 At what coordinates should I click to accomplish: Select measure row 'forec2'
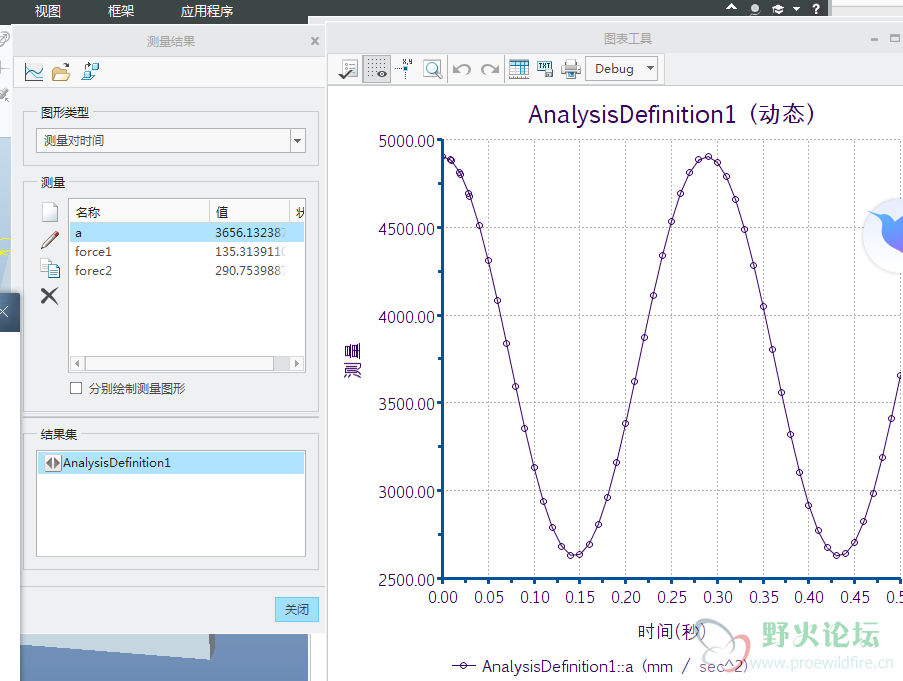[x=187, y=271]
